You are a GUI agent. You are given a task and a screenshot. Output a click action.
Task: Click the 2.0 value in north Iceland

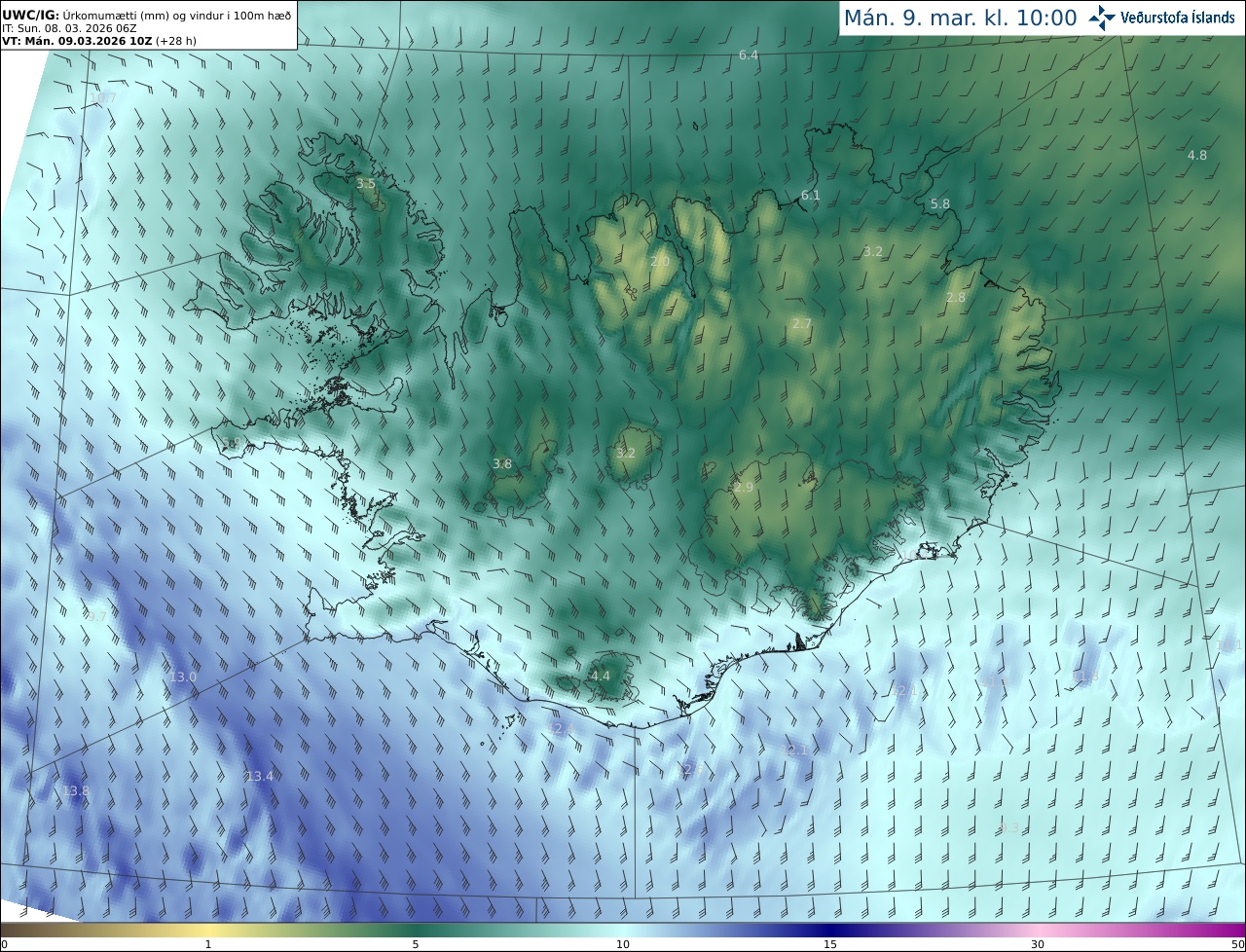point(659,261)
